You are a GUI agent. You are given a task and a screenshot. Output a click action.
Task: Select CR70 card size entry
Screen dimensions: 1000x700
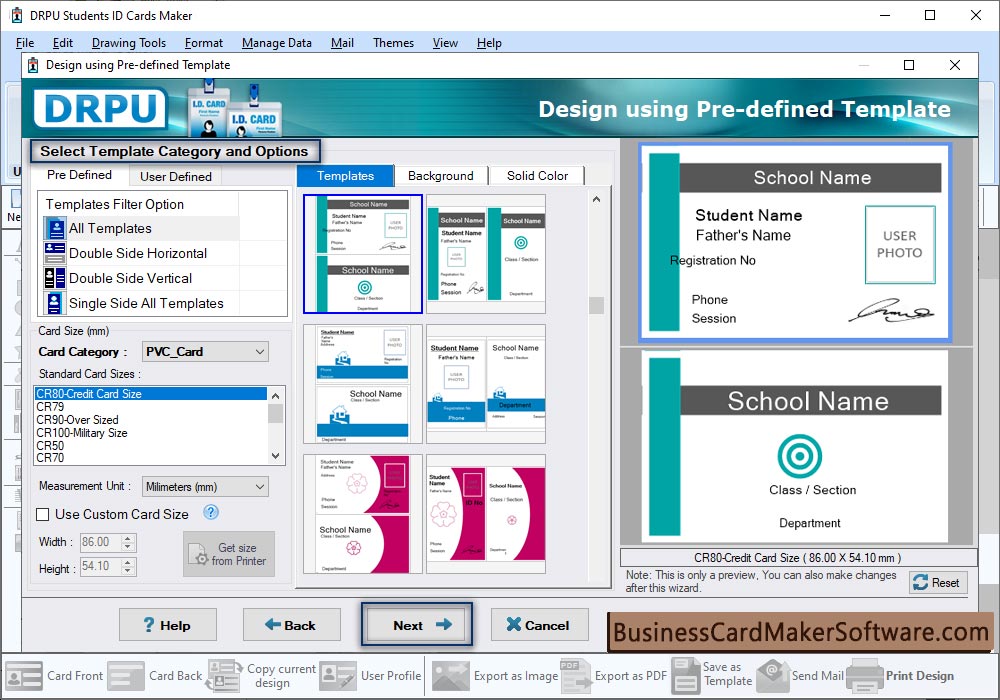[151, 457]
